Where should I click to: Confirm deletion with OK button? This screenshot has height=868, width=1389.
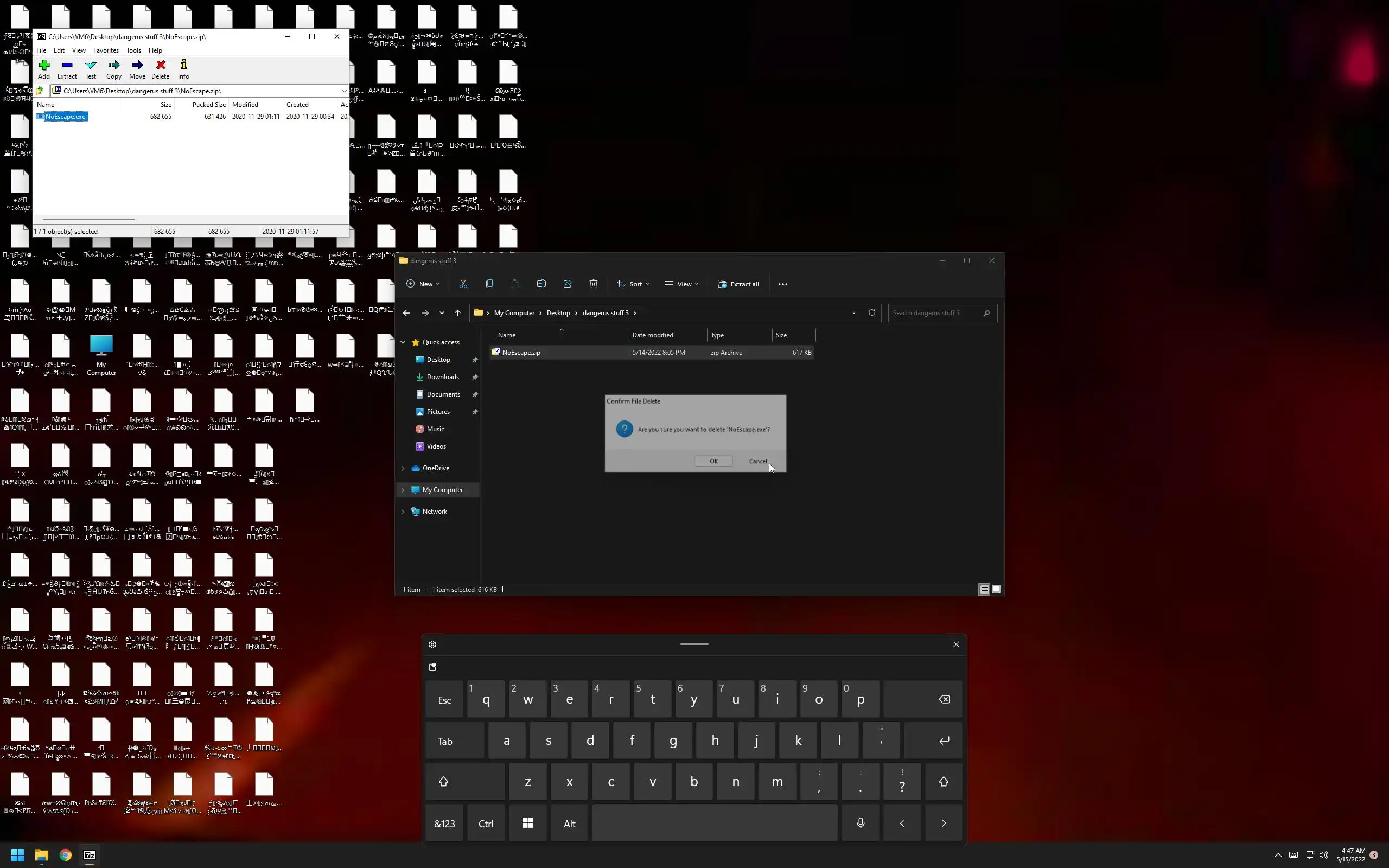tap(713, 461)
